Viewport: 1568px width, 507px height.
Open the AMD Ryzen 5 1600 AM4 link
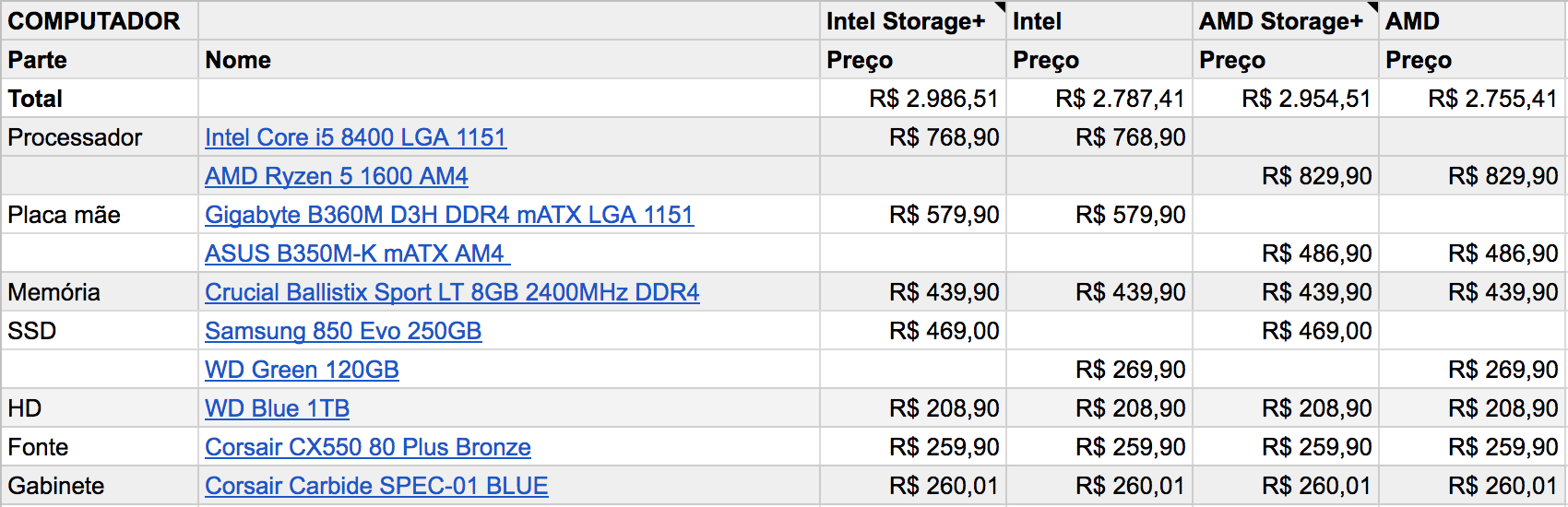click(337, 176)
